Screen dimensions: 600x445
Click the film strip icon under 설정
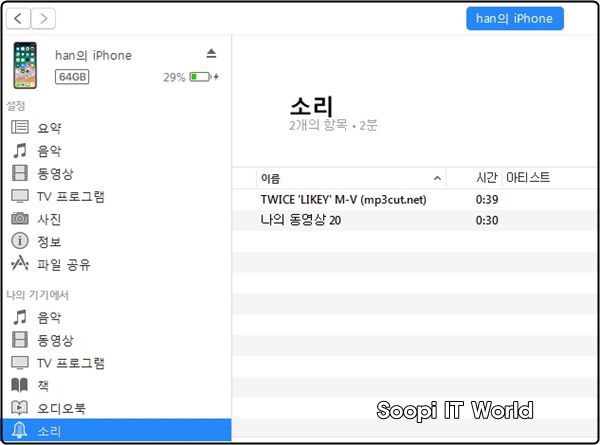pyautogui.click(x=20, y=173)
